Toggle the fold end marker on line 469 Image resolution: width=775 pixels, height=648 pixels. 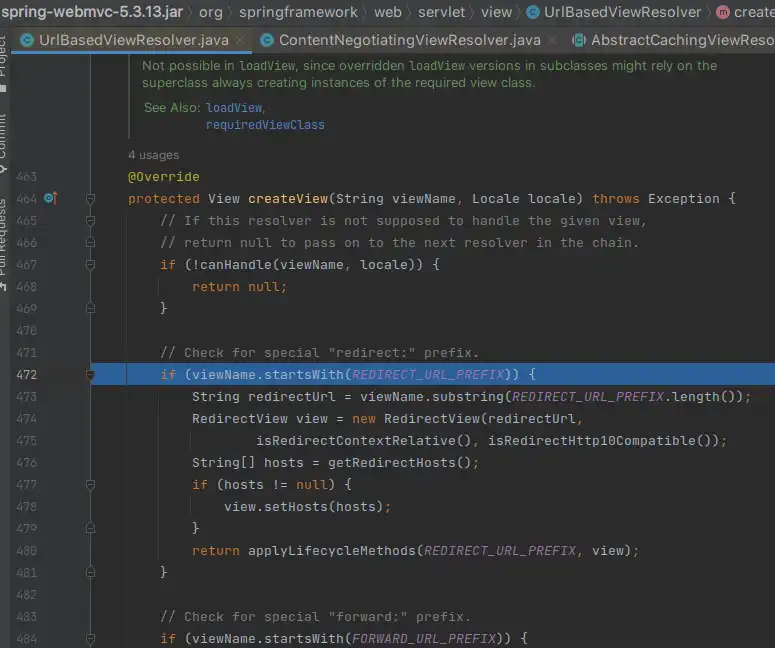pyautogui.click(x=90, y=308)
